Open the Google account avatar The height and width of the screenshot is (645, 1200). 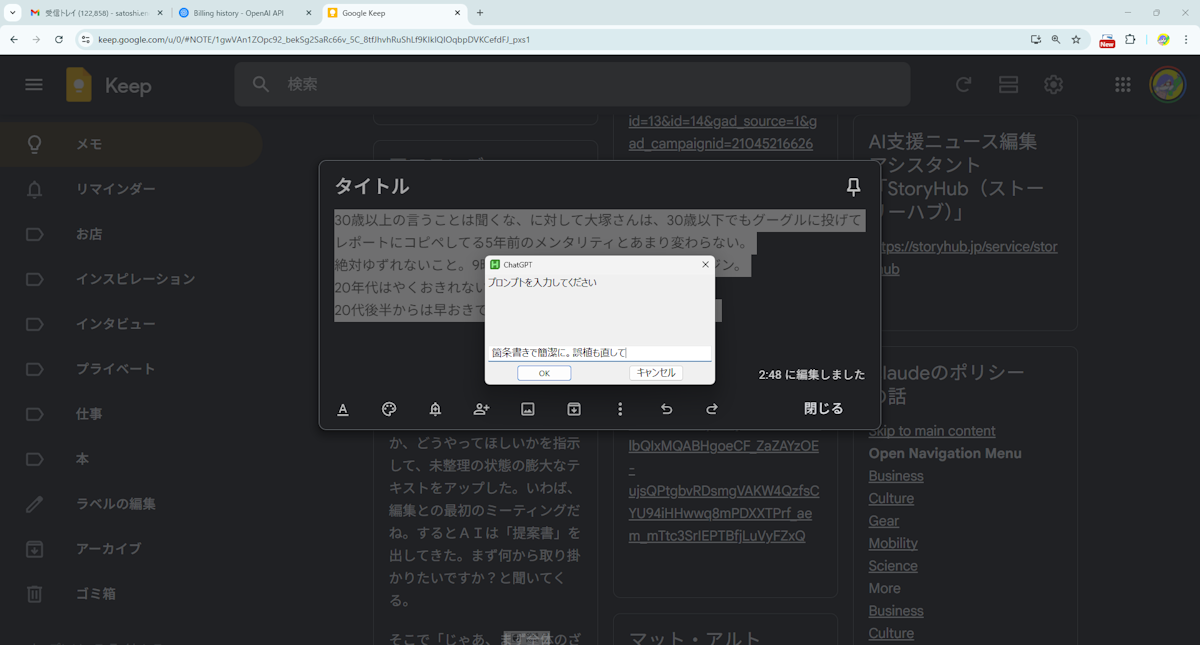click(x=1167, y=85)
